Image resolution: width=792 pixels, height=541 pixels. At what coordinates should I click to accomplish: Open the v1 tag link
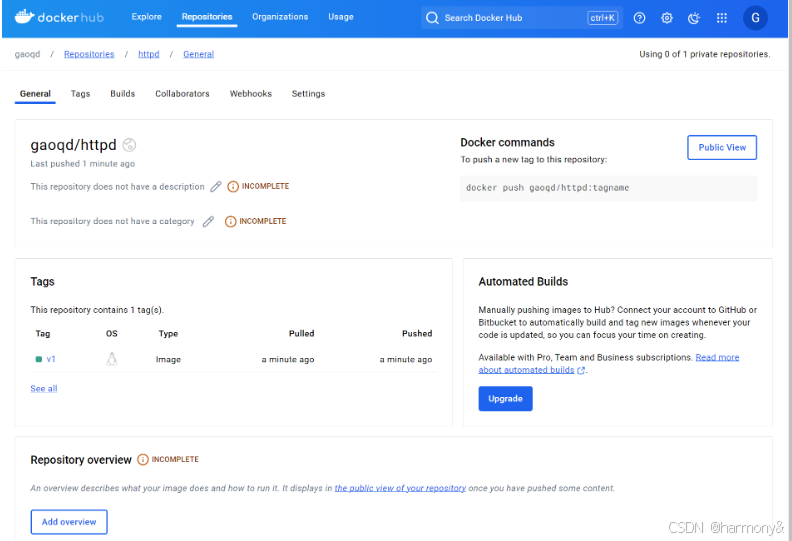(x=51, y=359)
